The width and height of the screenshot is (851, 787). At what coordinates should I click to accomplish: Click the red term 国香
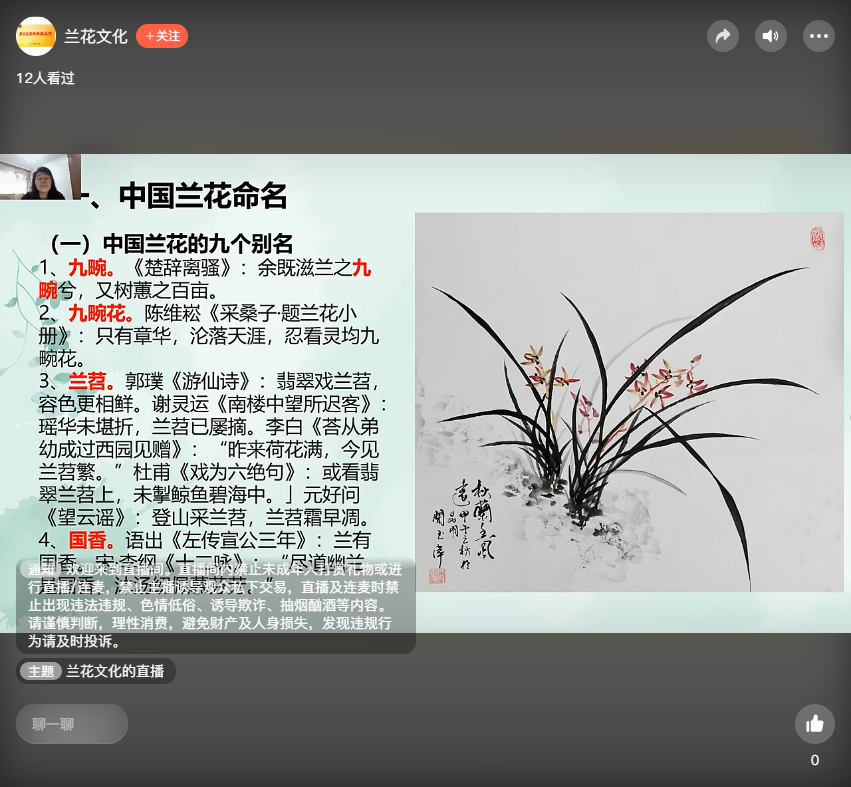click(91, 541)
